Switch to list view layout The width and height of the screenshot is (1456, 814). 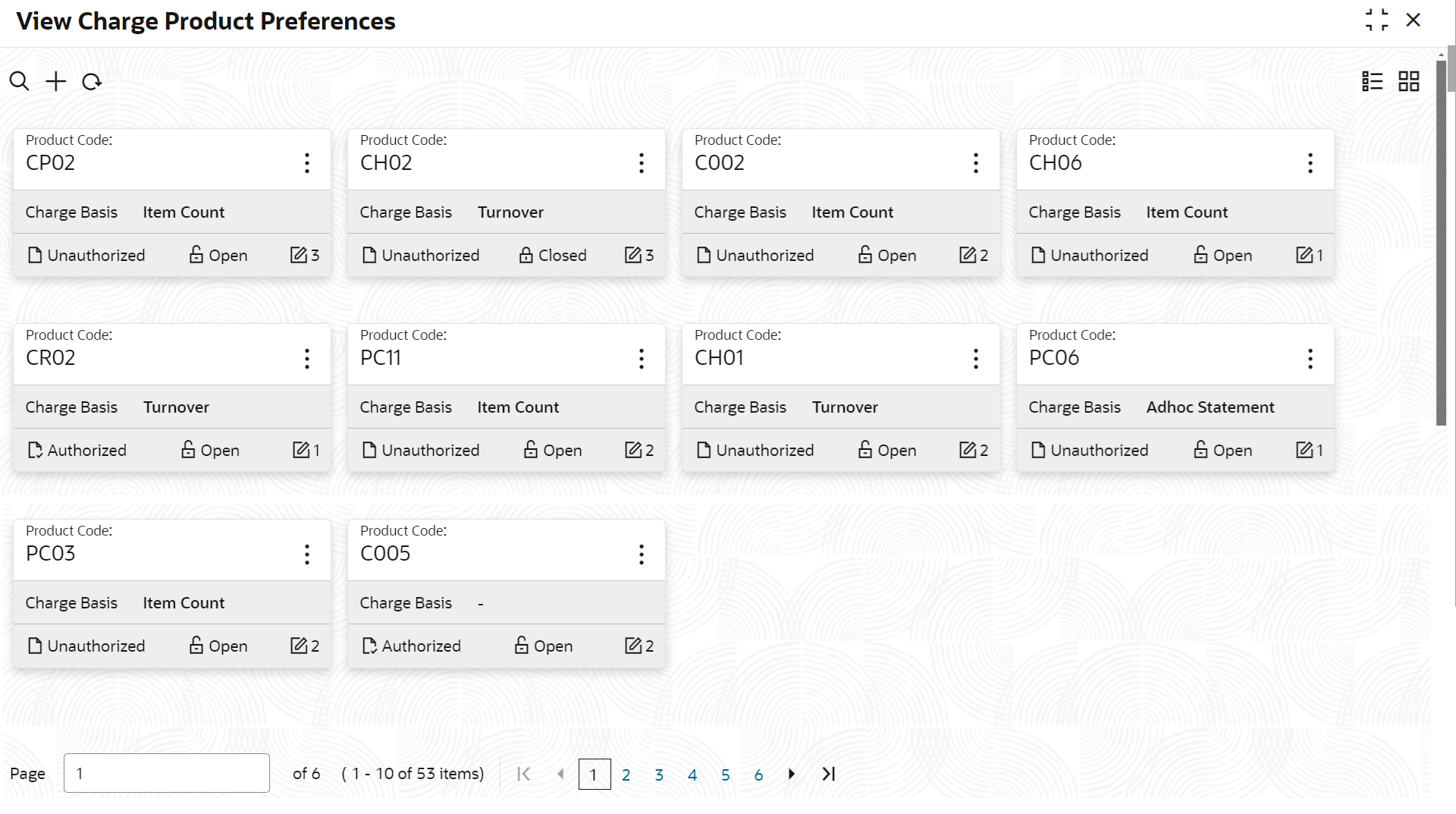tap(1372, 81)
